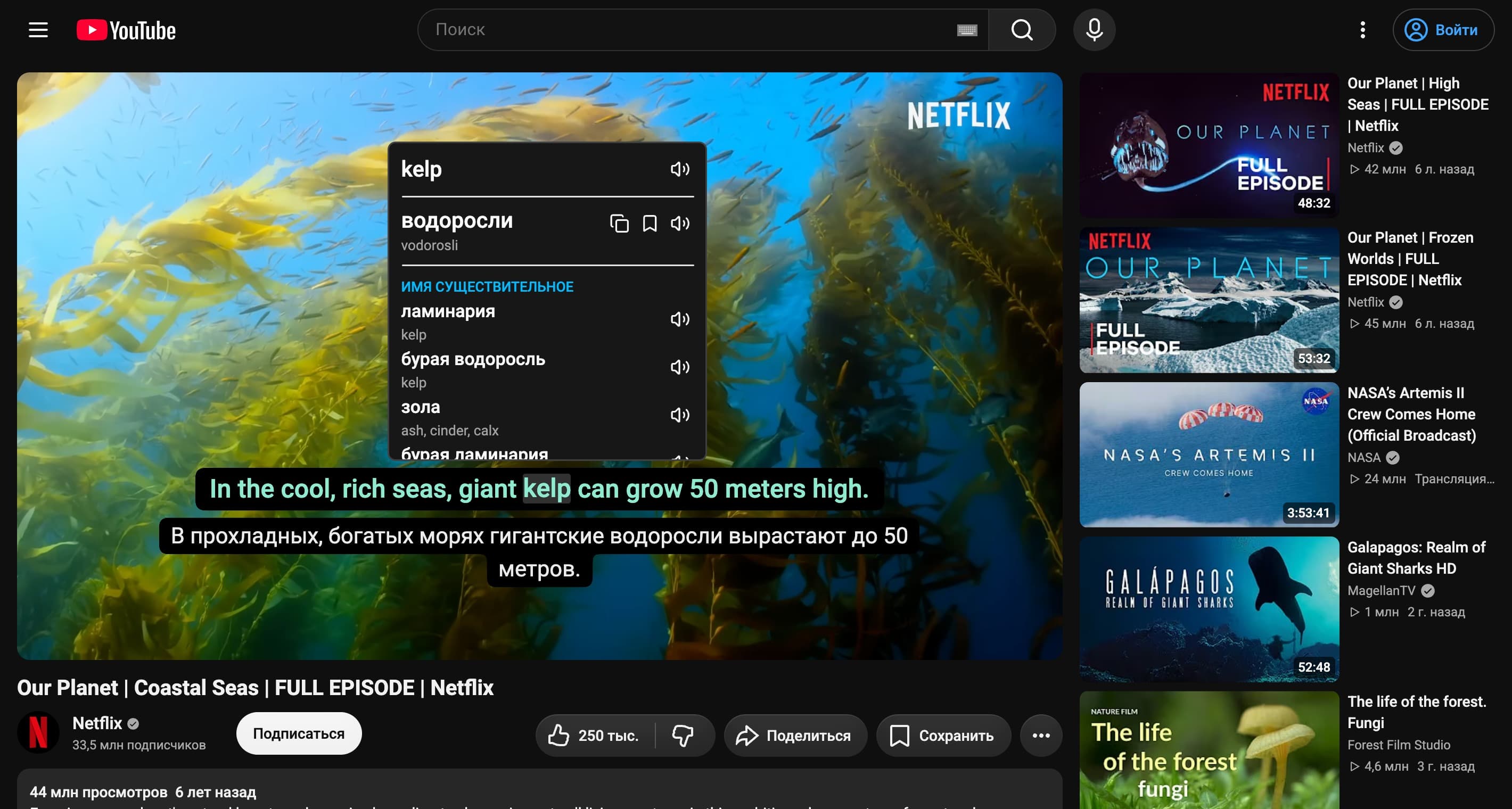Dislike the video with thumbs down

coord(683,736)
